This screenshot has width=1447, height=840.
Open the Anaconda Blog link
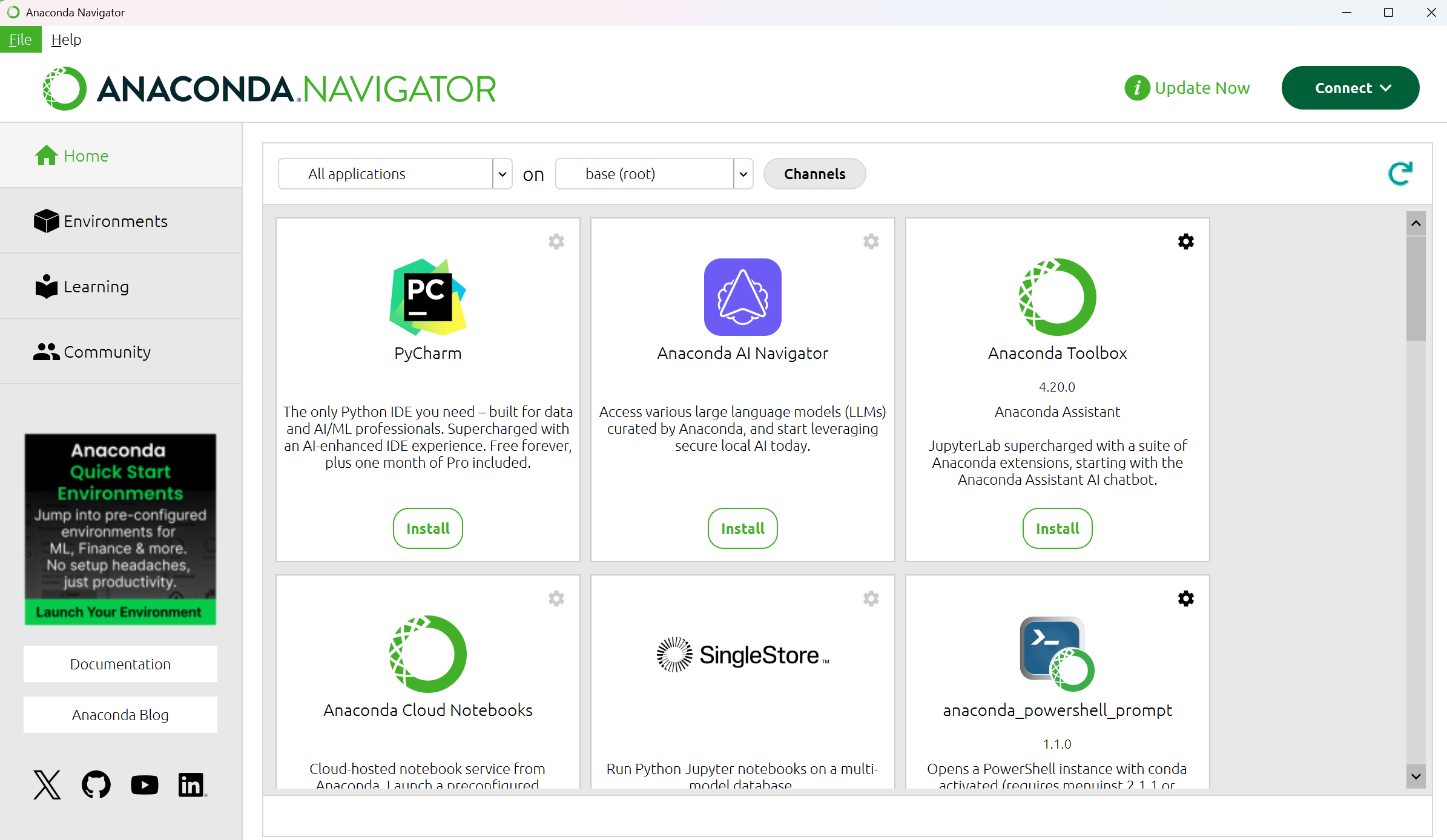[120, 715]
